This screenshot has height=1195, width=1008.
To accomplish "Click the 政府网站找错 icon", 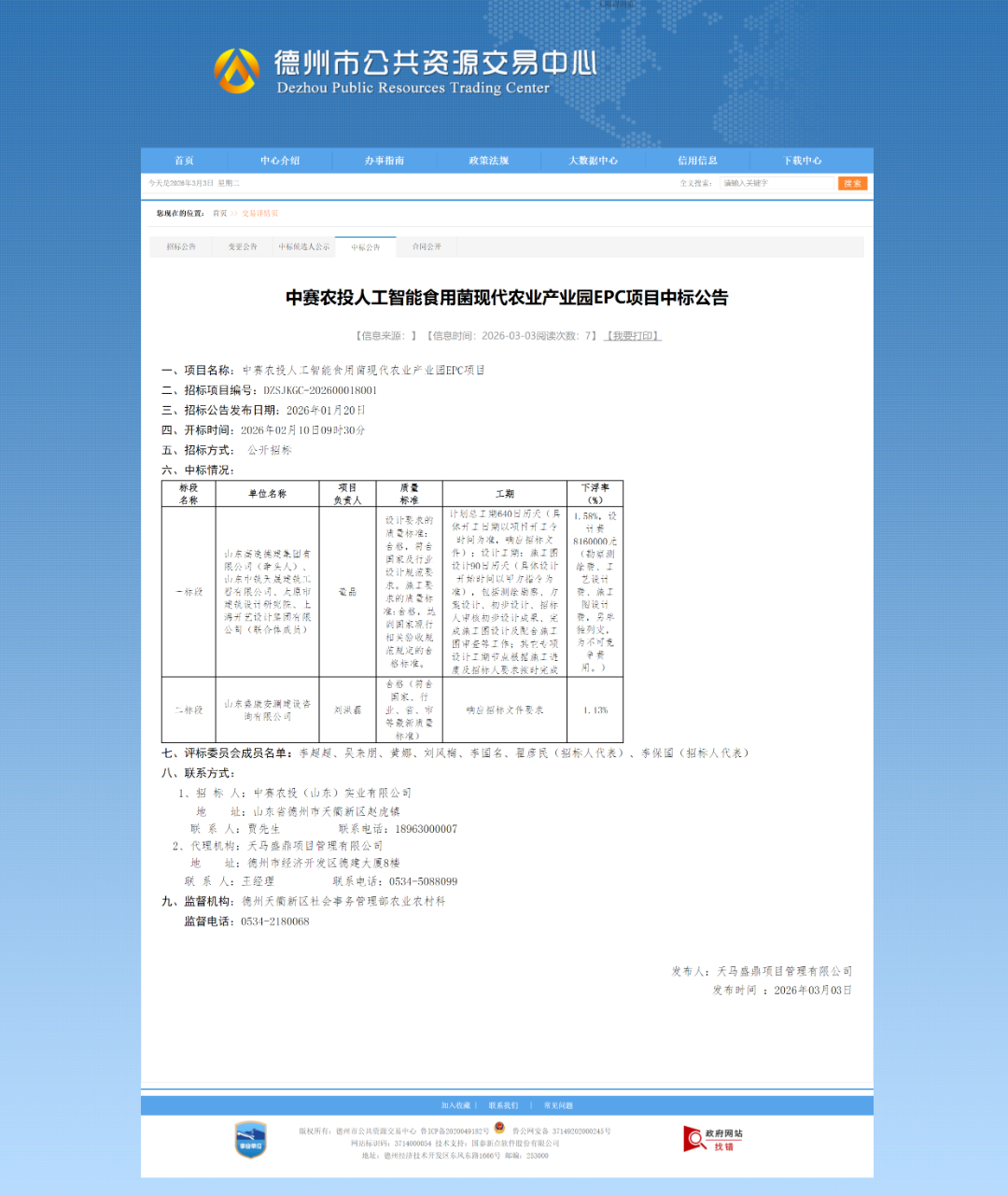I will coord(713,1139).
